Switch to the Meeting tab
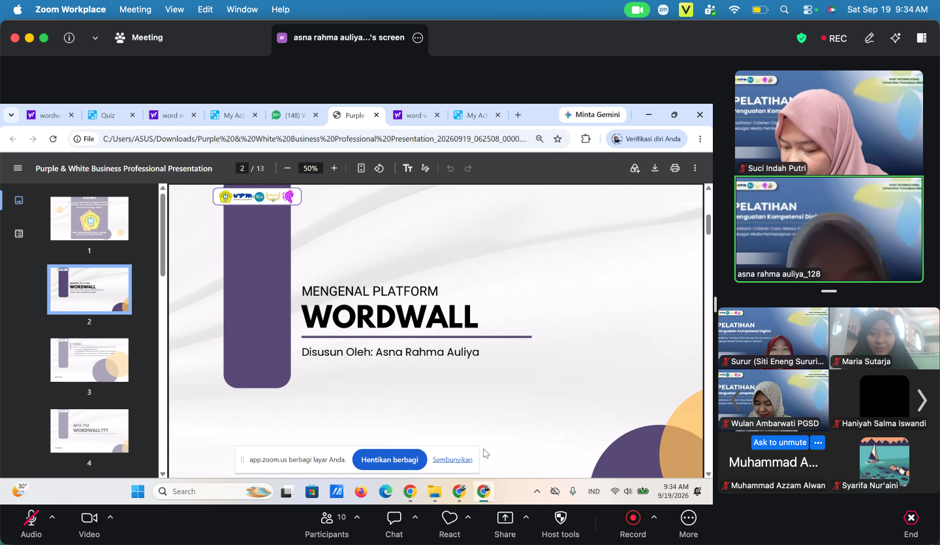940x545 pixels. 138,38
